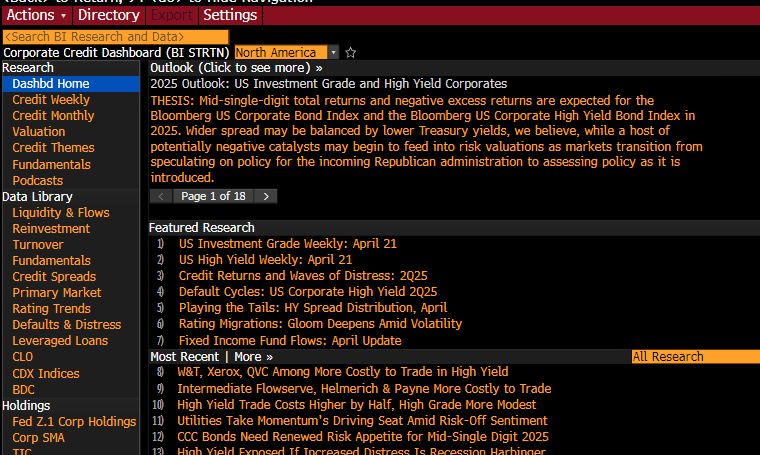The image size is (760, 455).
Task: Open CDX Indices data
Action: point(46,374)
